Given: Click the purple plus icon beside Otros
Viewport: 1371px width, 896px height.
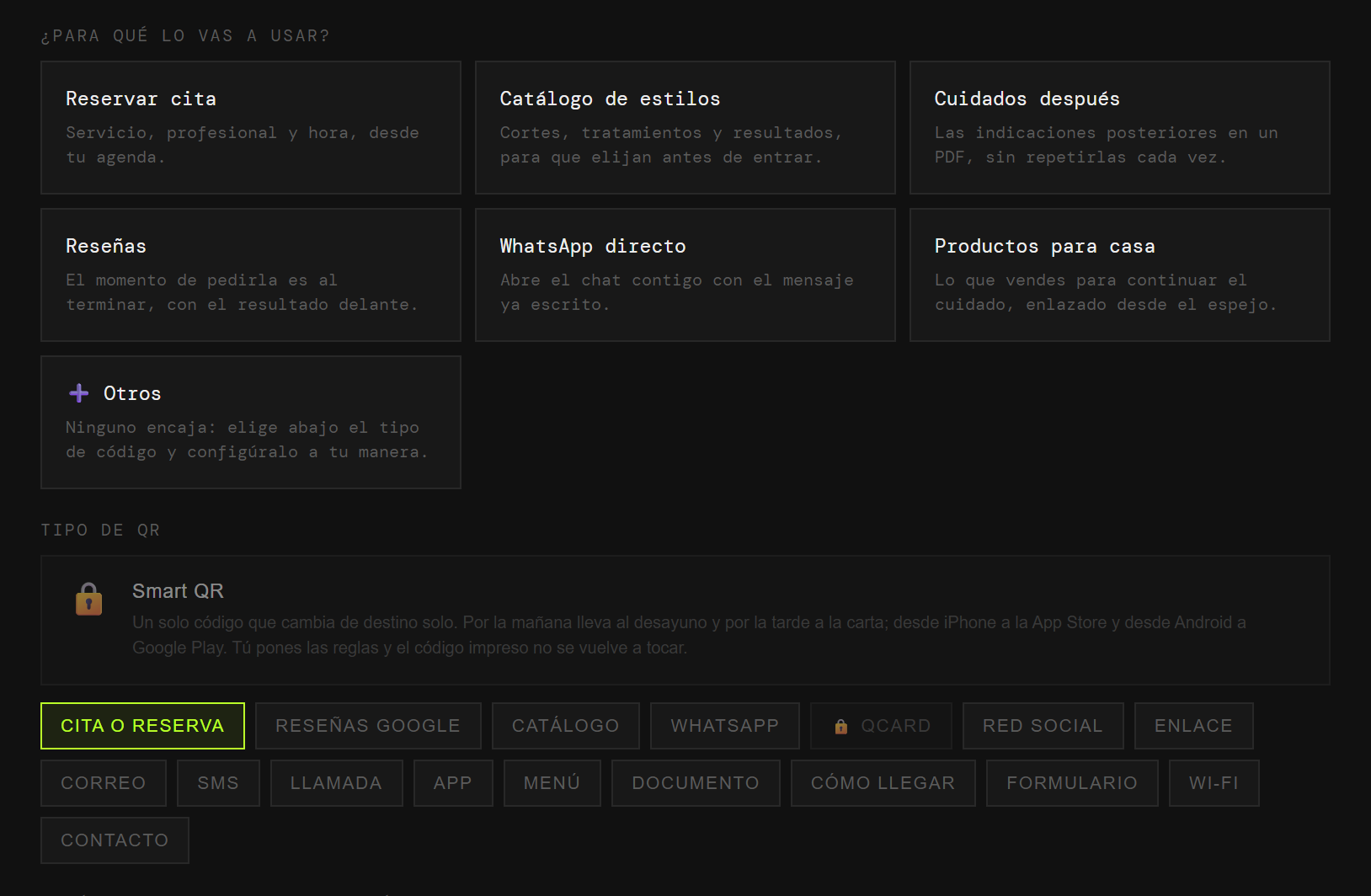Looking at the screenshot, I should (x=79, y=393).
